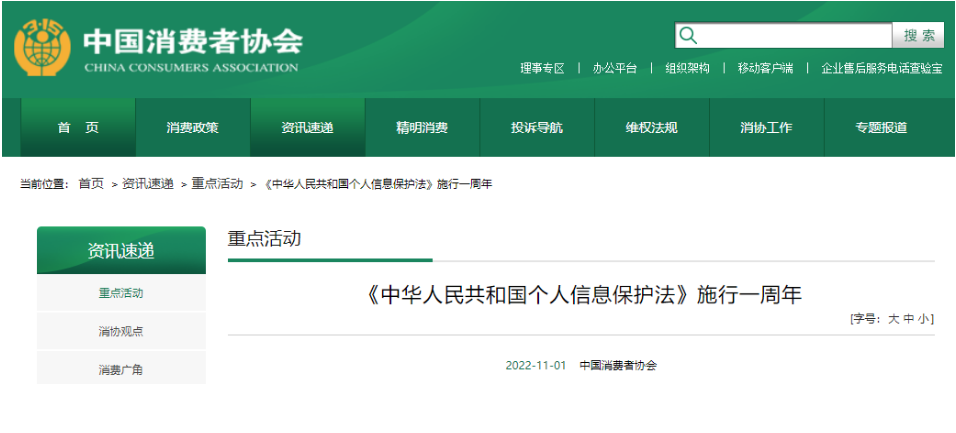
Task: Go to 办公平台 in top links
Action: coord(614,68)
